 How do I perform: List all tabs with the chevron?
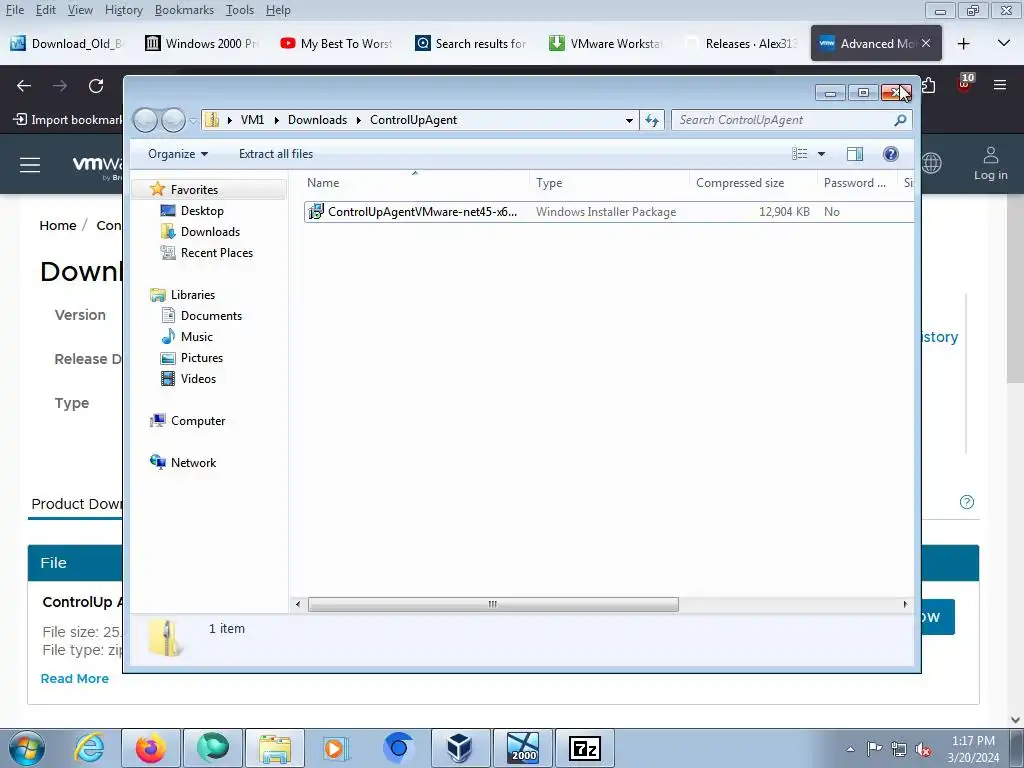point(1004,43)
